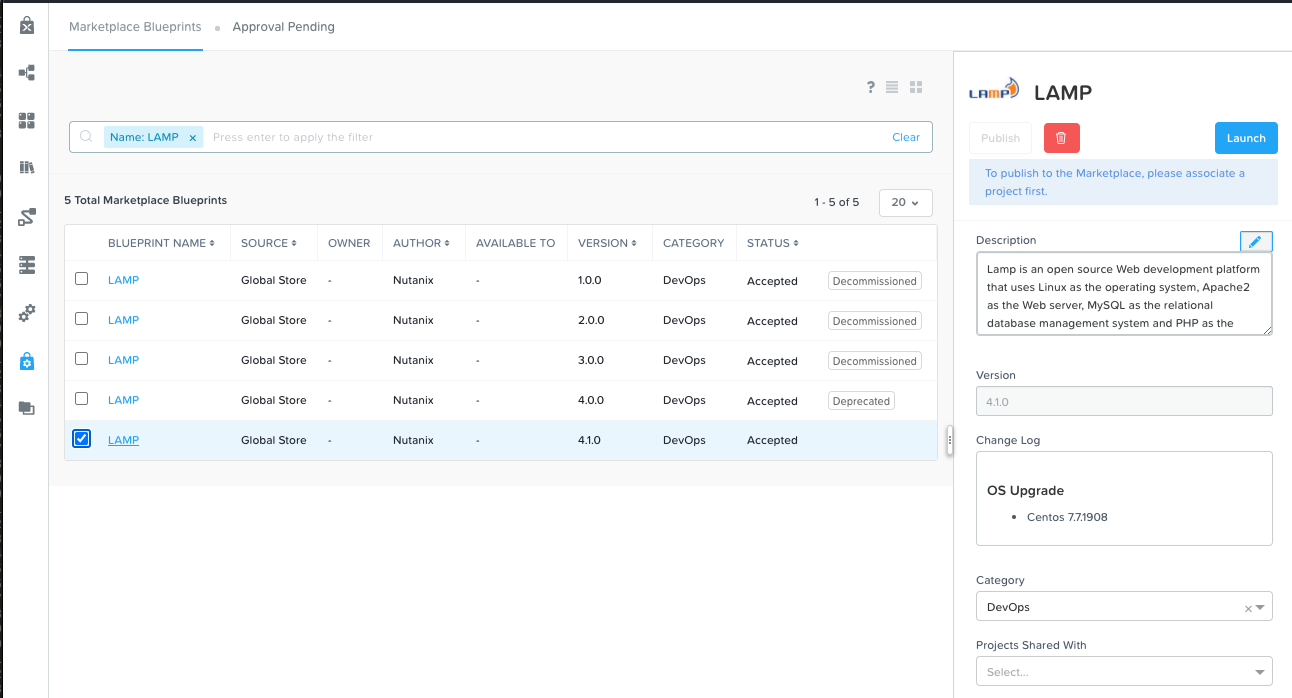Clear the DevOps category selection x
Screen dimensions: 1292x698
click(1247, 608)
